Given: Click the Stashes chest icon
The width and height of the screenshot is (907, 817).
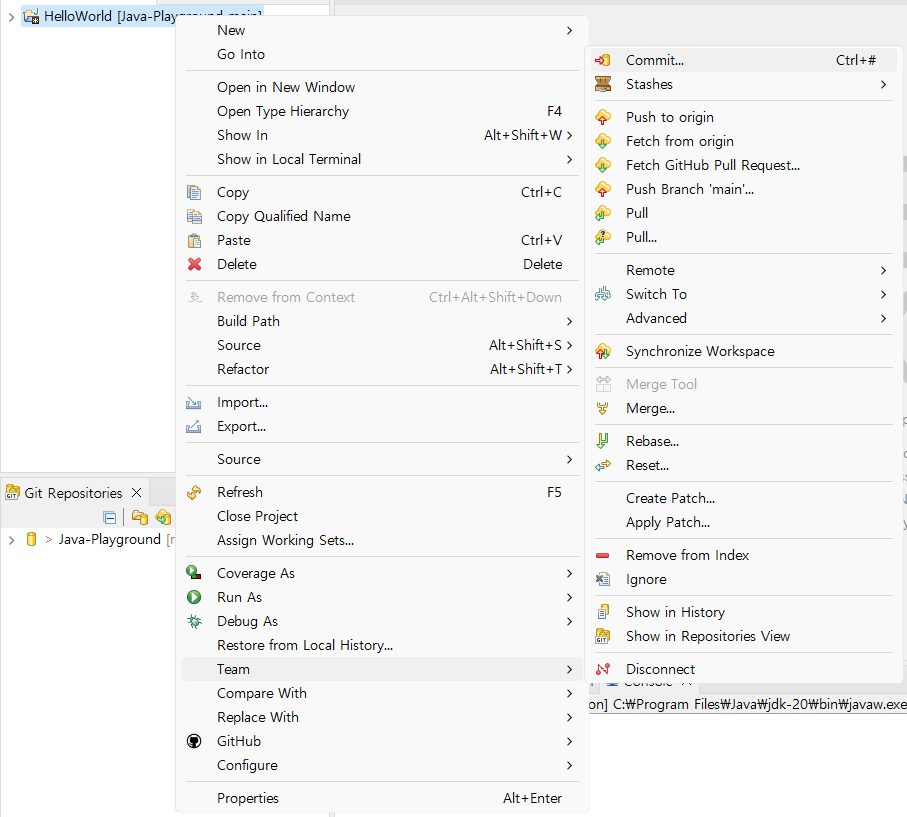Looking at the screenshot, I should (x=603, y=84).
